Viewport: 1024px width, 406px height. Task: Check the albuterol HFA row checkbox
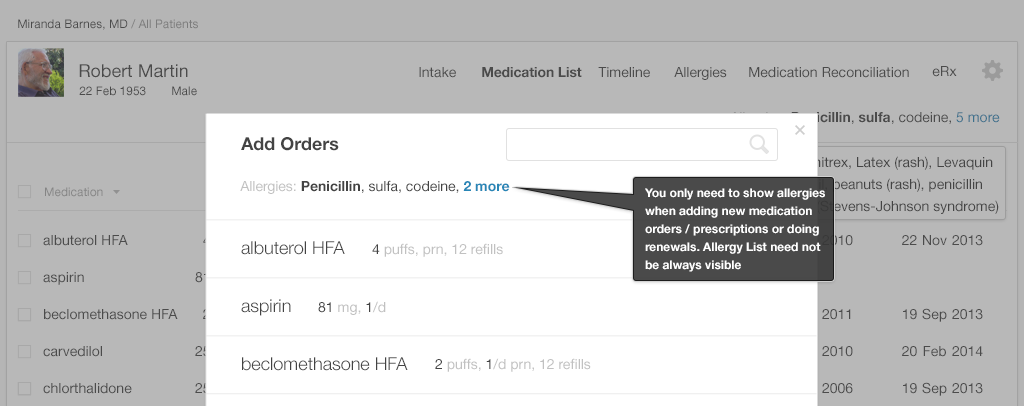25,241
